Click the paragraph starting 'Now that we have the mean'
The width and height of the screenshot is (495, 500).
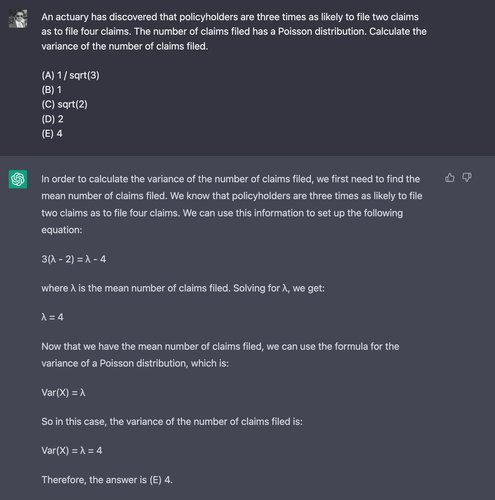pyautogui.click(x=220, y=355)
